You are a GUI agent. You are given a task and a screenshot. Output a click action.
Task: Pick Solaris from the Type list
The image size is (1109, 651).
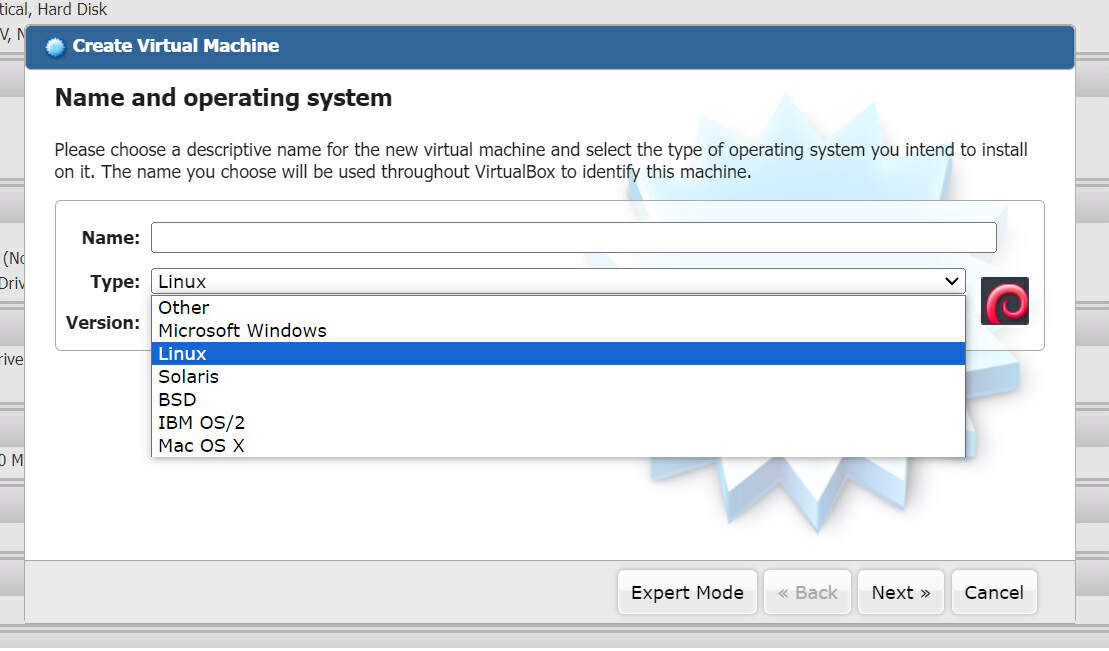558,376
